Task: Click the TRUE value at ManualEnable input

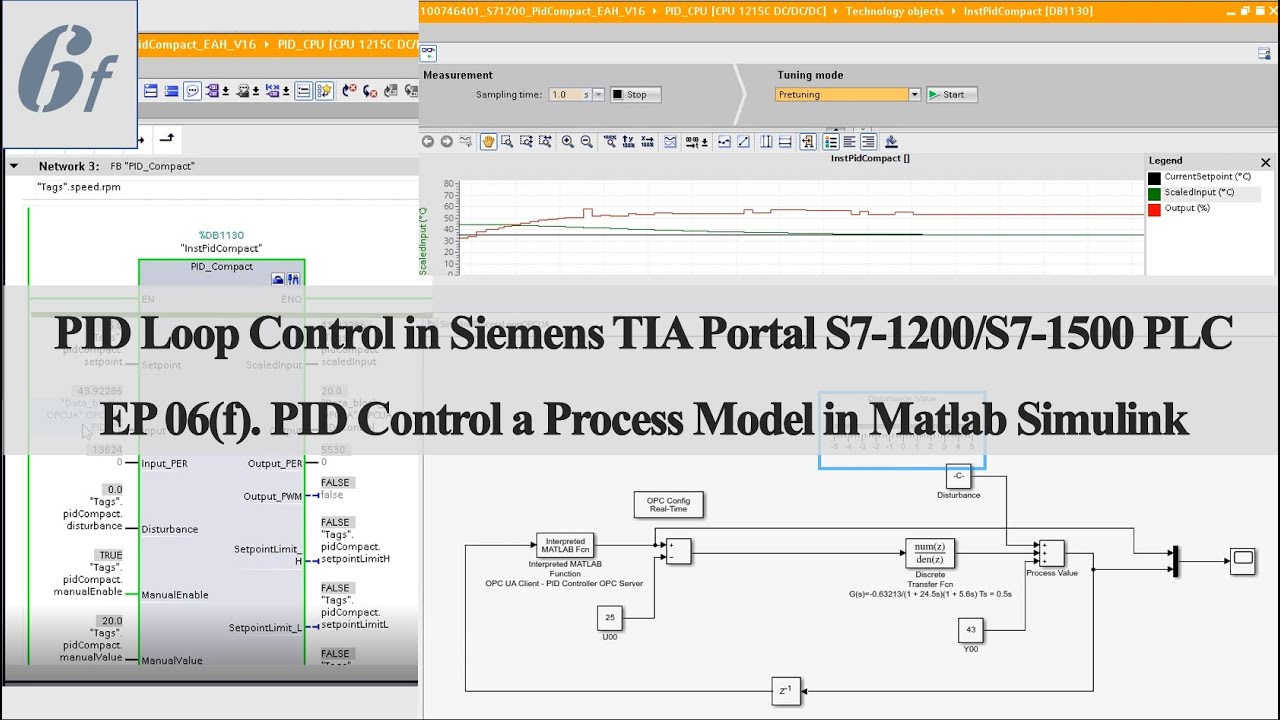Action: pyautogui.click(x=110, y=555)
